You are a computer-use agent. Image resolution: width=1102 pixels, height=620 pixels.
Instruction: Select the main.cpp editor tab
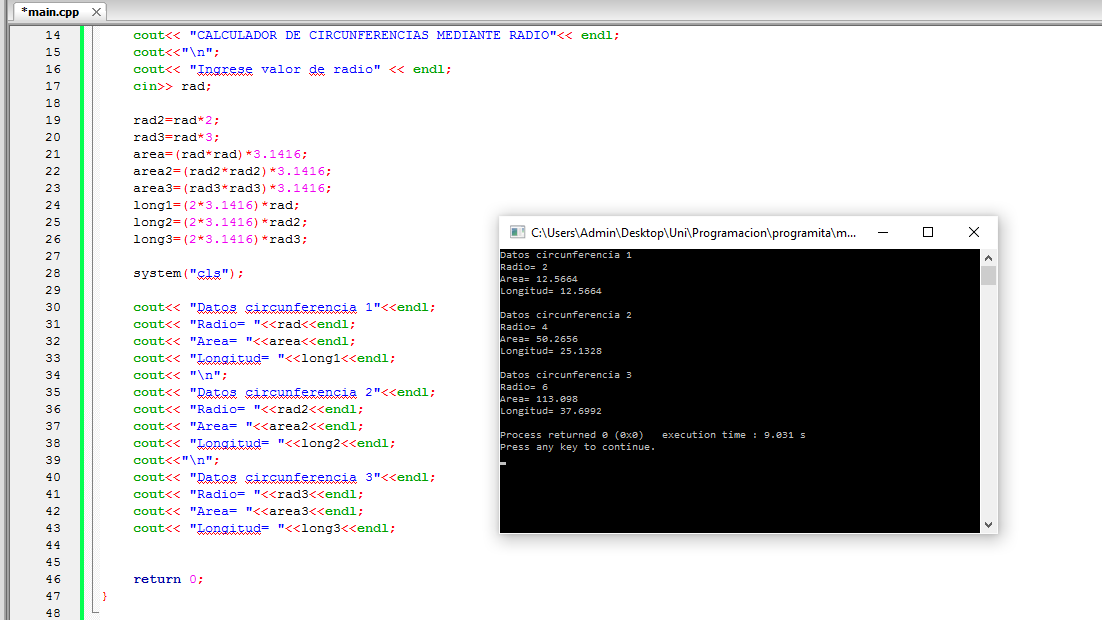50,13
